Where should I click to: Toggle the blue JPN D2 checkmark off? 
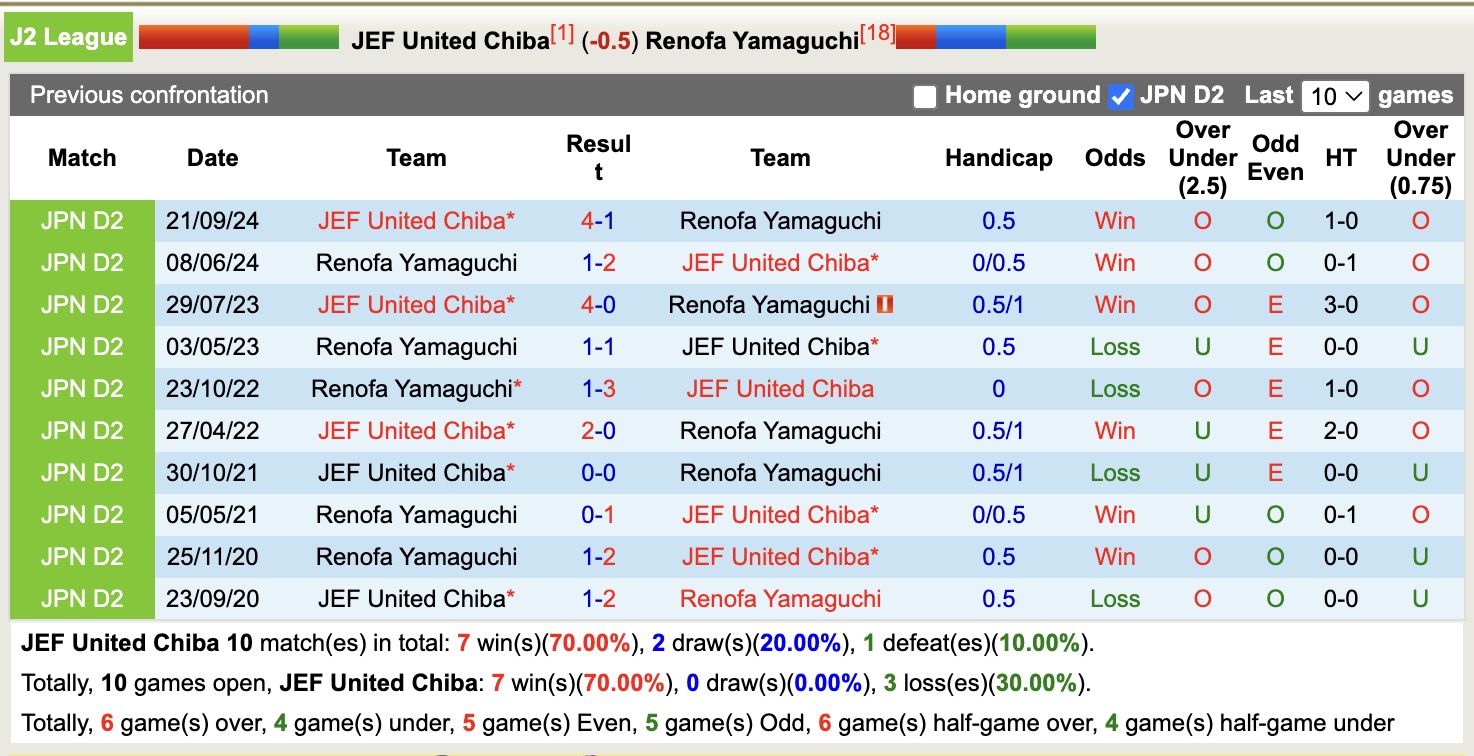tap(1122, 96)
